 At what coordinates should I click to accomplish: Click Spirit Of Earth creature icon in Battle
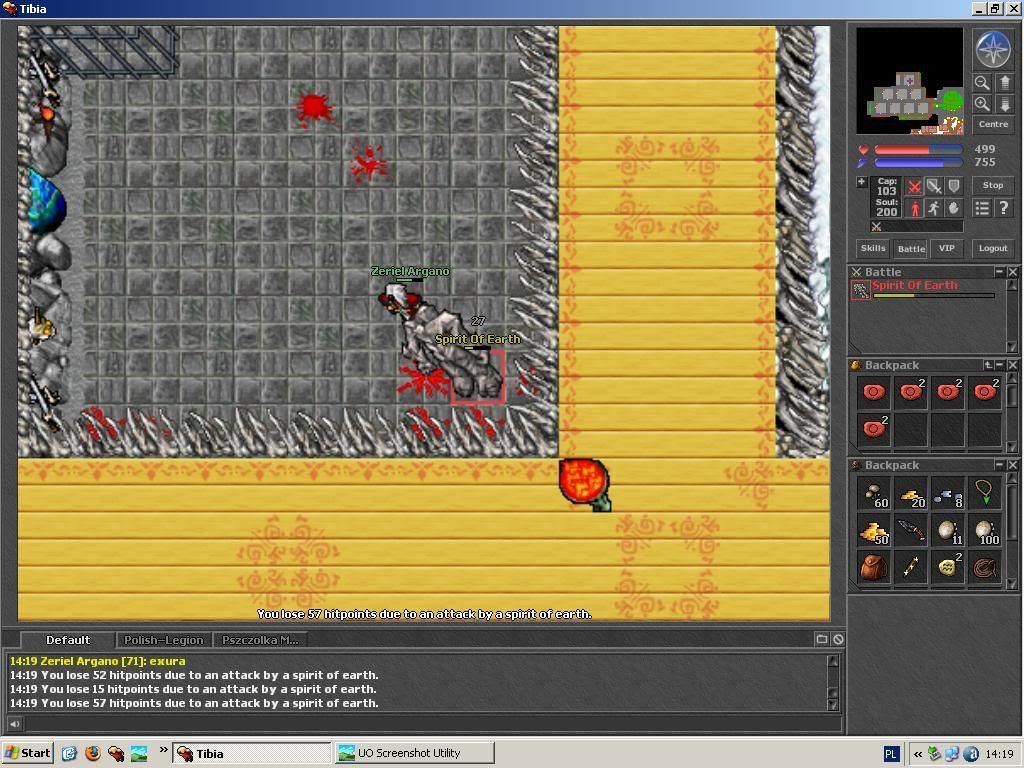point(861,290)
